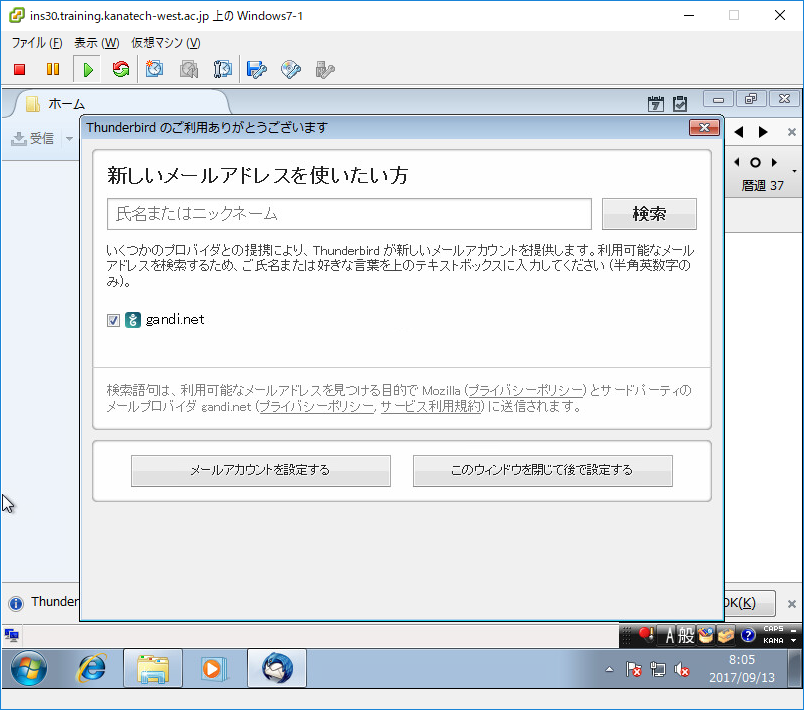
Task: Launch Internet Explorer from the taskbar
Action: coord(91,669)
